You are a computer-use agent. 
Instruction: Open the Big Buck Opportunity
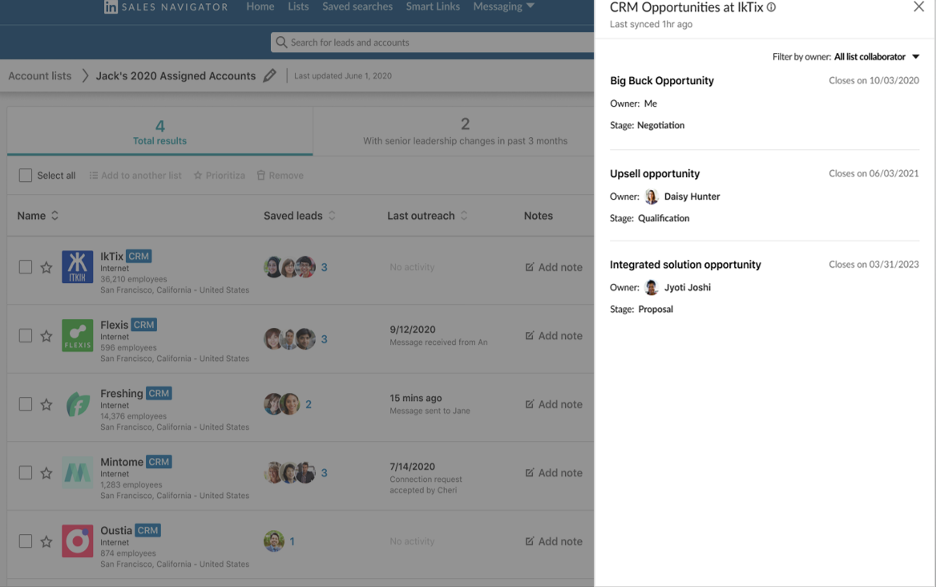(x=661, y=81)
